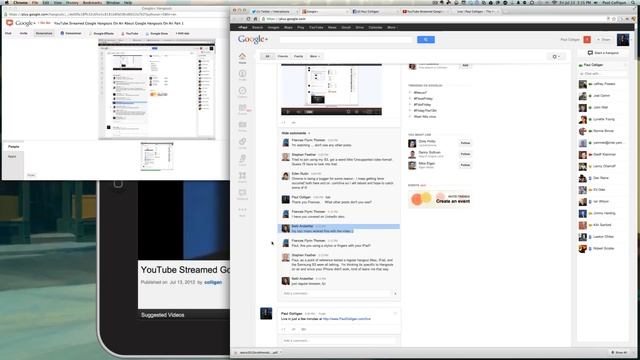Click the Start a hangout button
Screen dimensions: 640x360
(x=603, y=53)
